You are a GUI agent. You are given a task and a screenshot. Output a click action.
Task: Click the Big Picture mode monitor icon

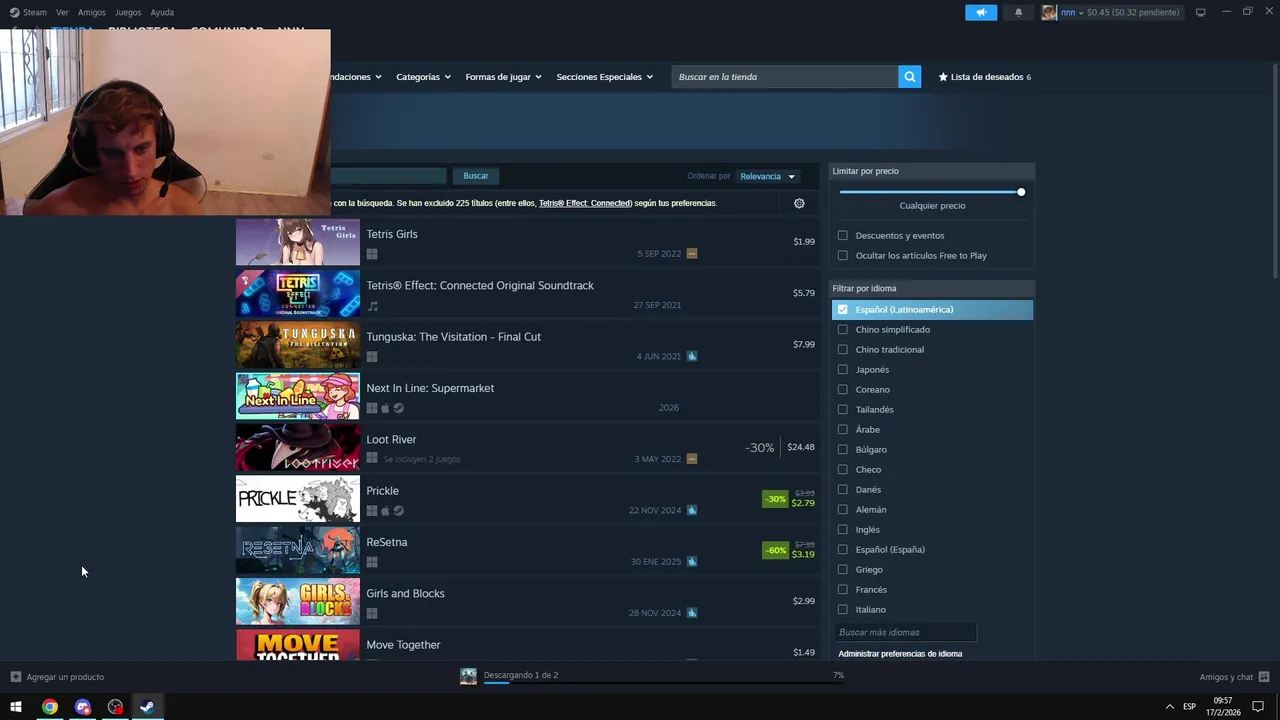1200,12
